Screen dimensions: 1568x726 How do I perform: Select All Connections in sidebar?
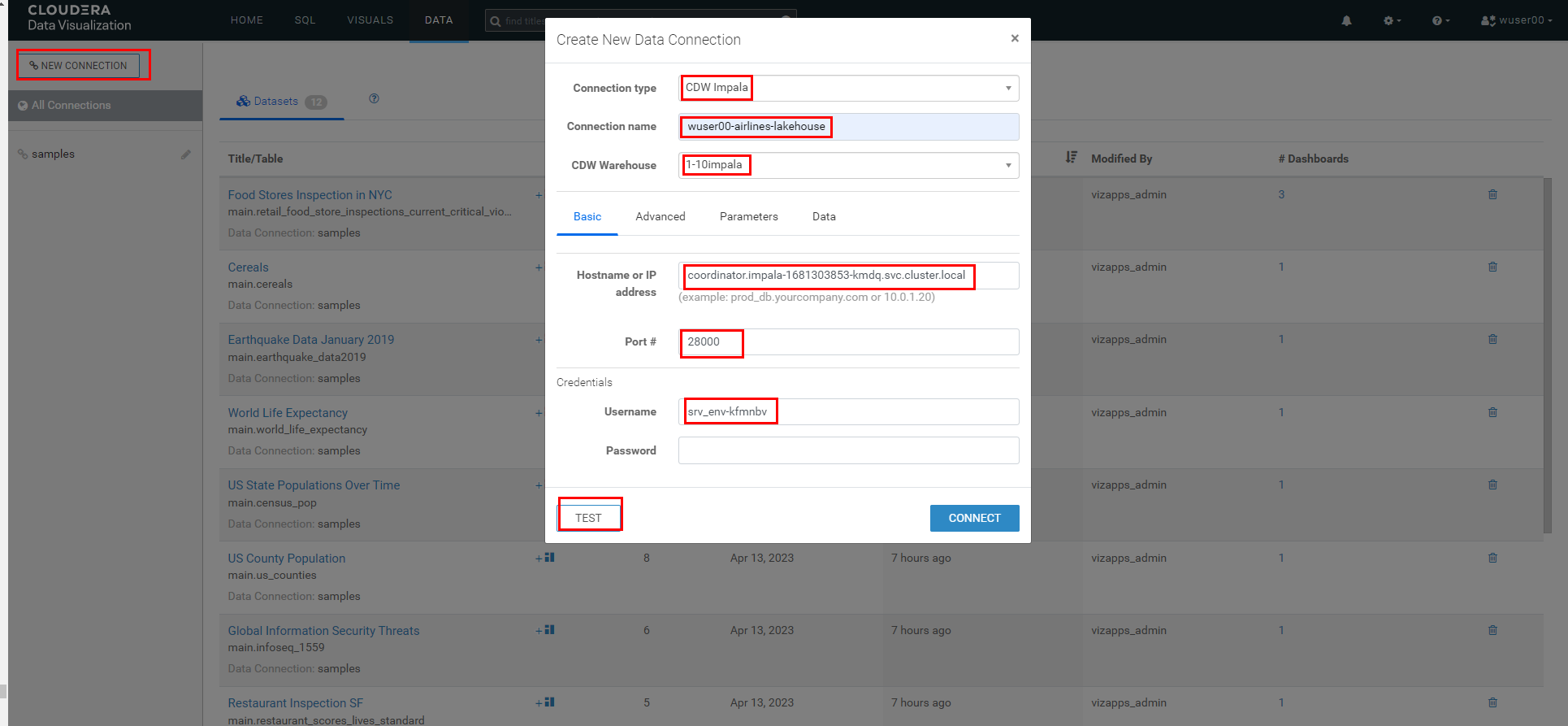pyautogui.click(x=106, y=105)
